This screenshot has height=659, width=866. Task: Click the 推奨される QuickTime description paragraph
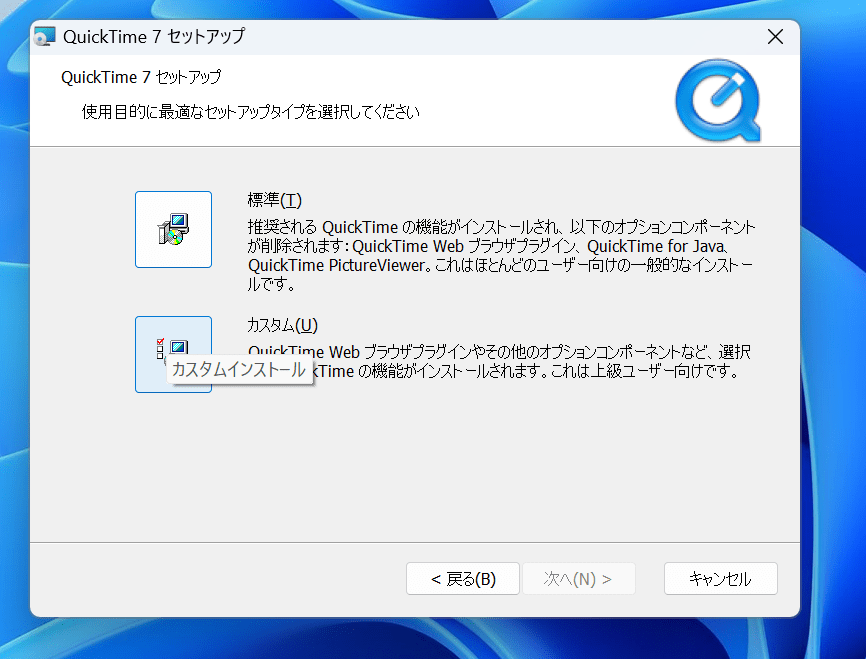tap(501, 255)
